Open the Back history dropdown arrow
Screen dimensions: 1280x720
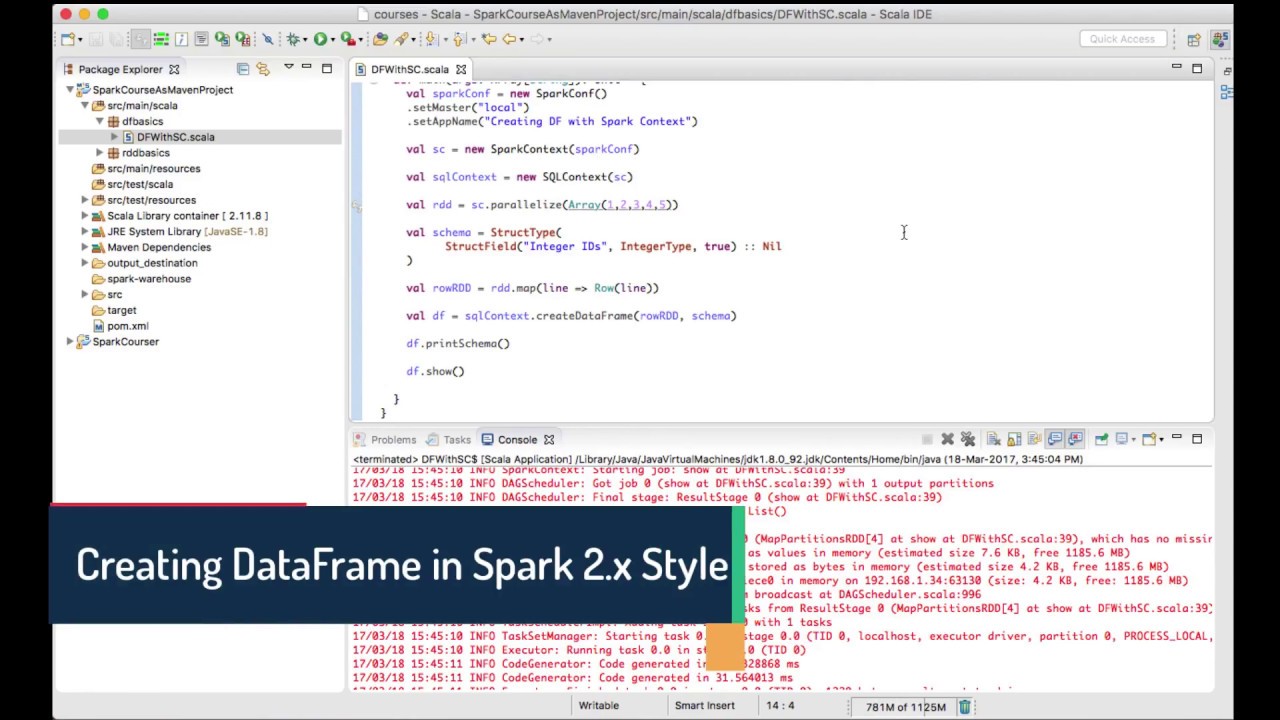click(522, 39)
